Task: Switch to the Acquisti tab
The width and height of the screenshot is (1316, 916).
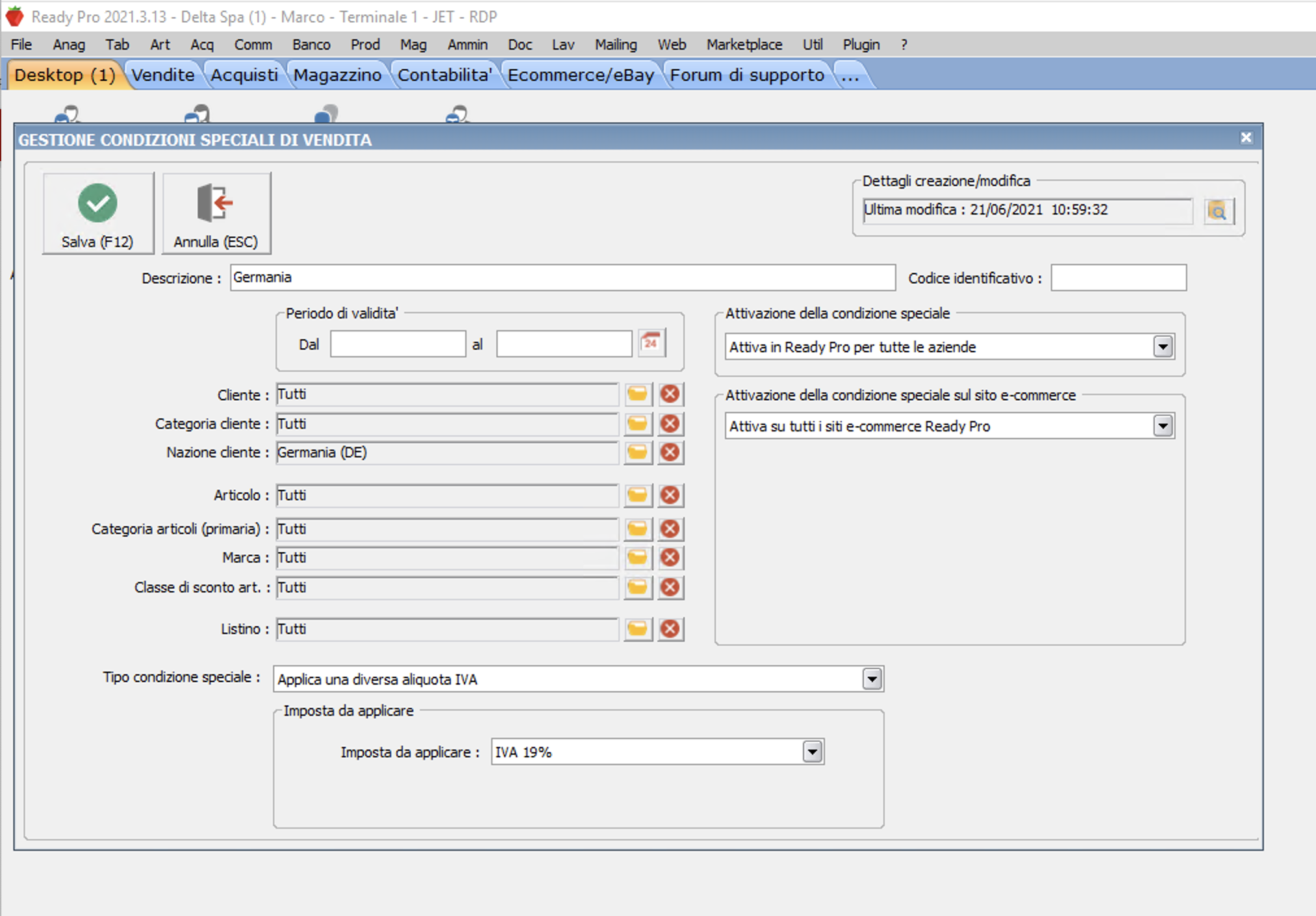Action: point(244,75)
